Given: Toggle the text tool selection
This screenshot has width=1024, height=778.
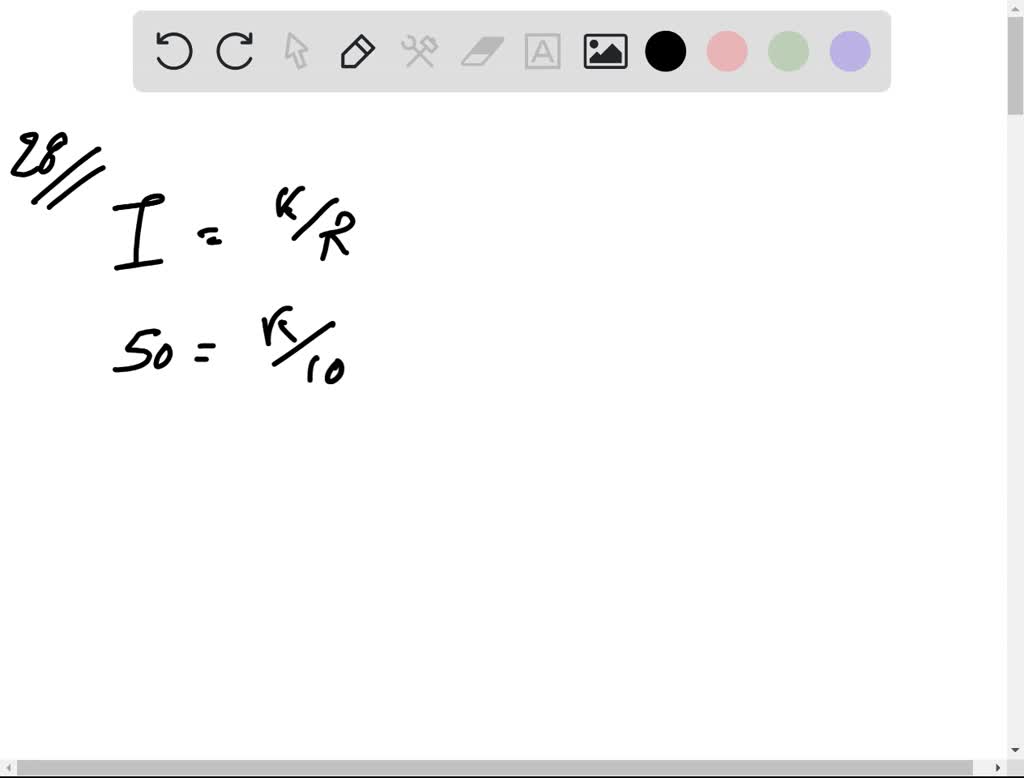Looking at the screenshot, I should tap(543, 52).
